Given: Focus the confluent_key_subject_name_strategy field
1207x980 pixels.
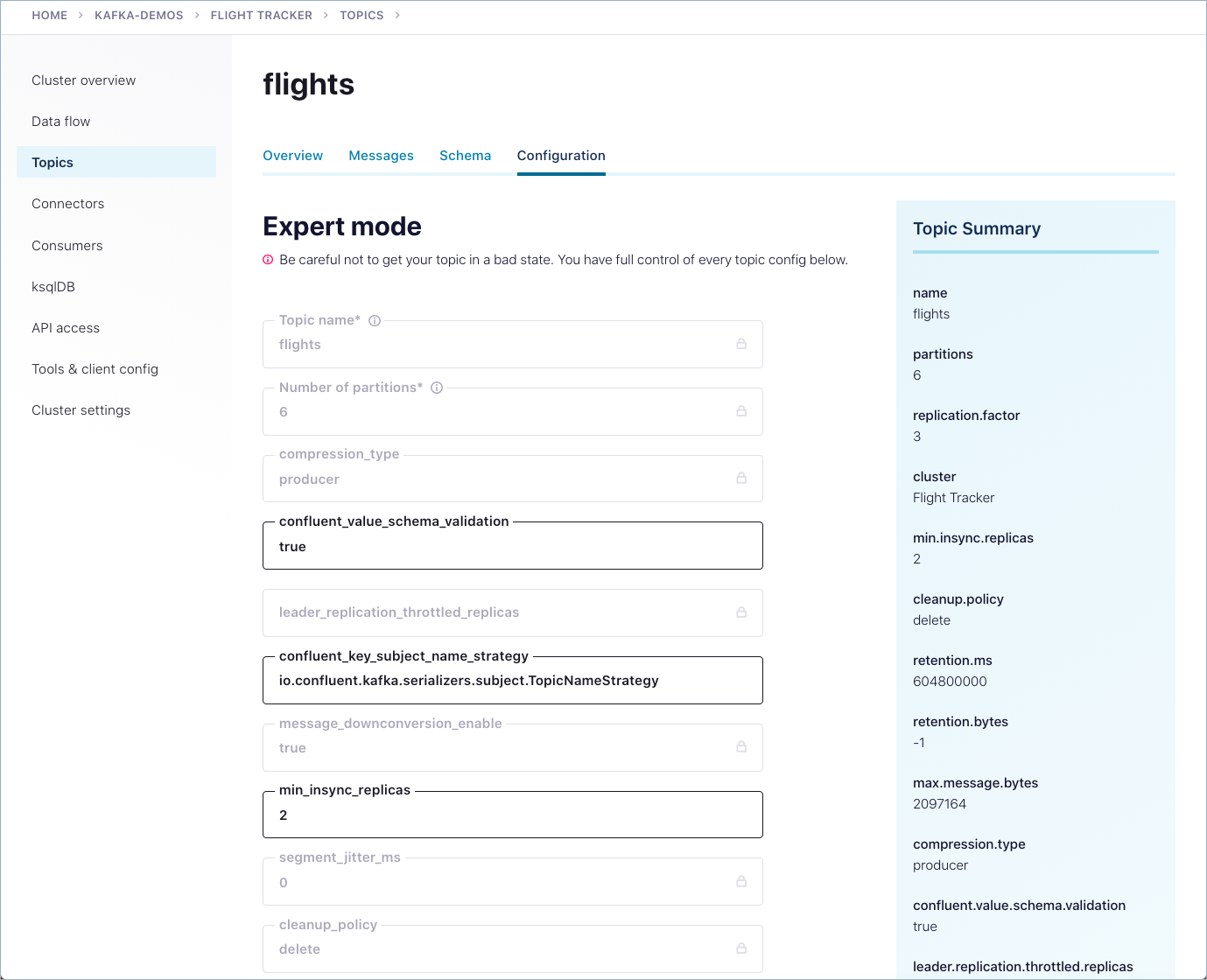Looking at the screenshot, I should [x=512, y=681].
